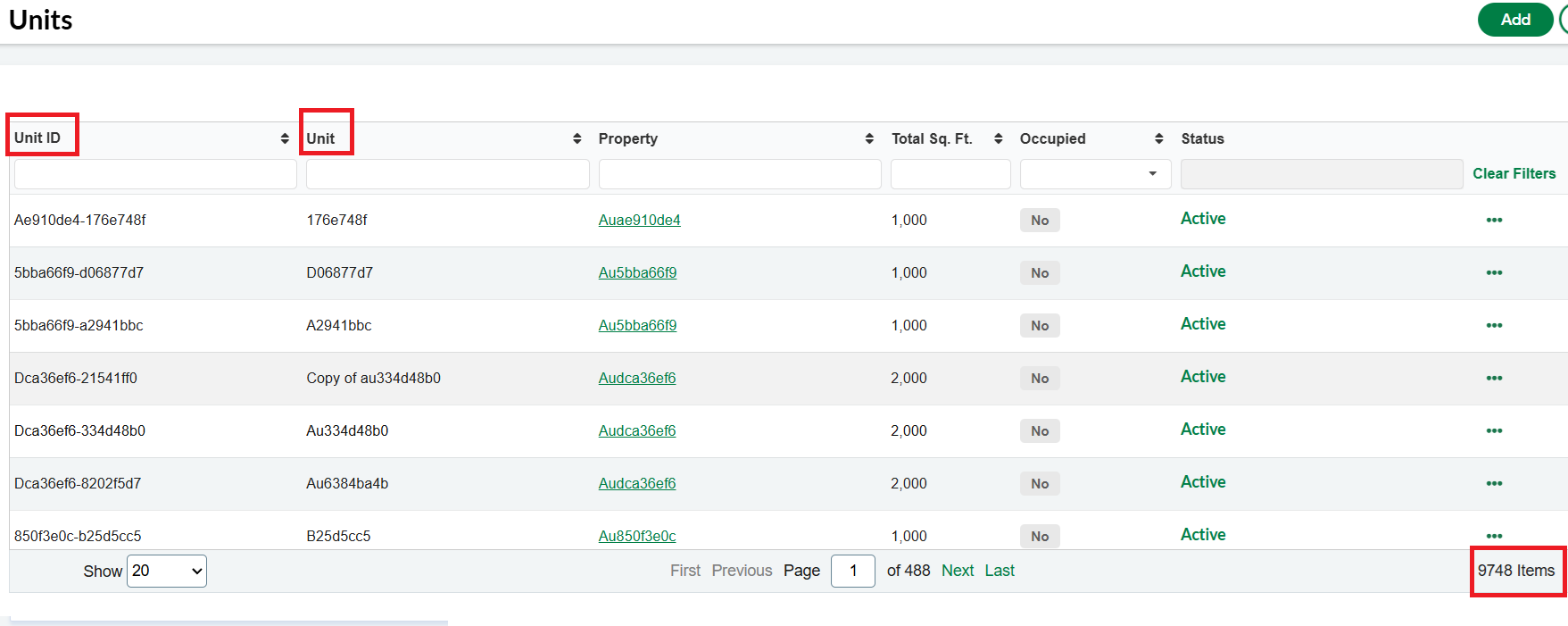The image size is (1568, 626).
Task: Select unit ID 850f3e0c-b25d5cc5
Action: pyautogui.click(x=78, y=536)
